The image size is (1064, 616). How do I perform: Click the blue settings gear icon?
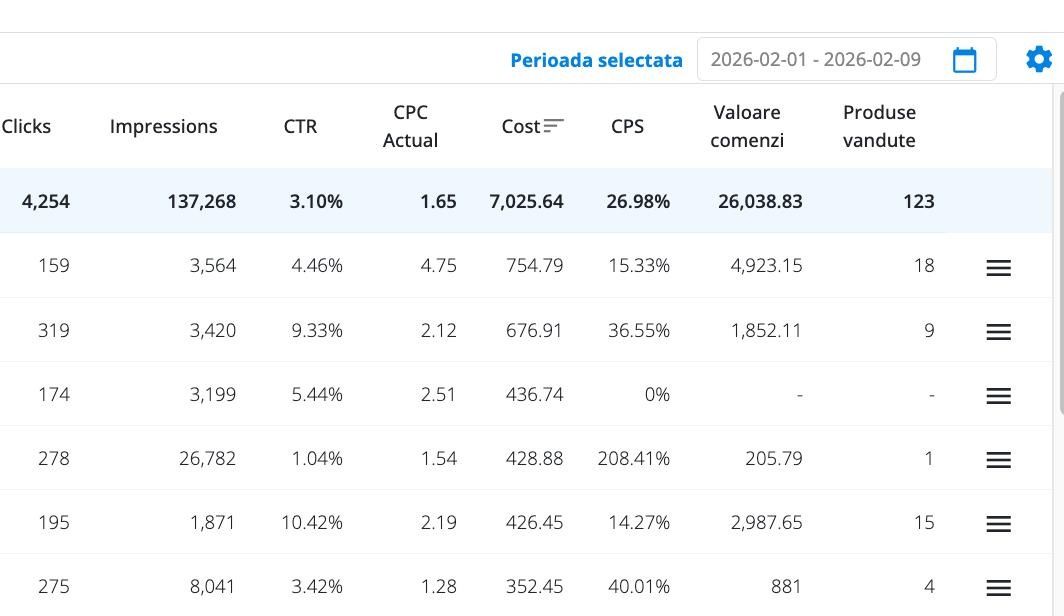pyautogui.click(x=1039, y=58)
